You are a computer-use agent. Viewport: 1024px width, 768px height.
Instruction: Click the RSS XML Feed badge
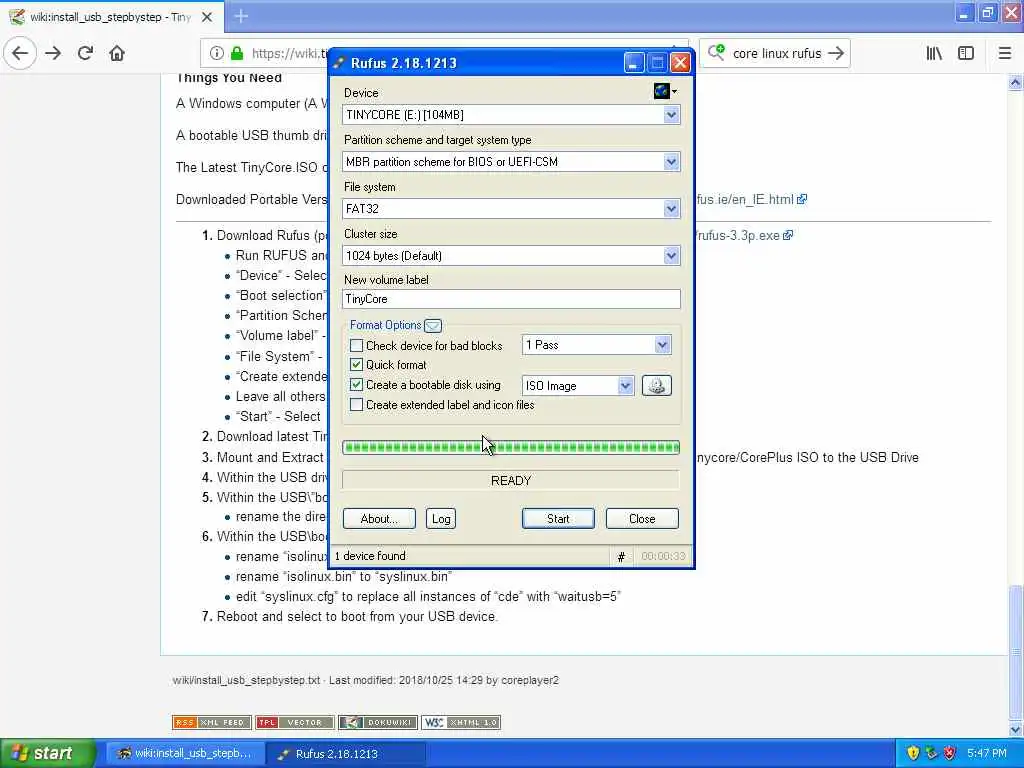(212, 722)
